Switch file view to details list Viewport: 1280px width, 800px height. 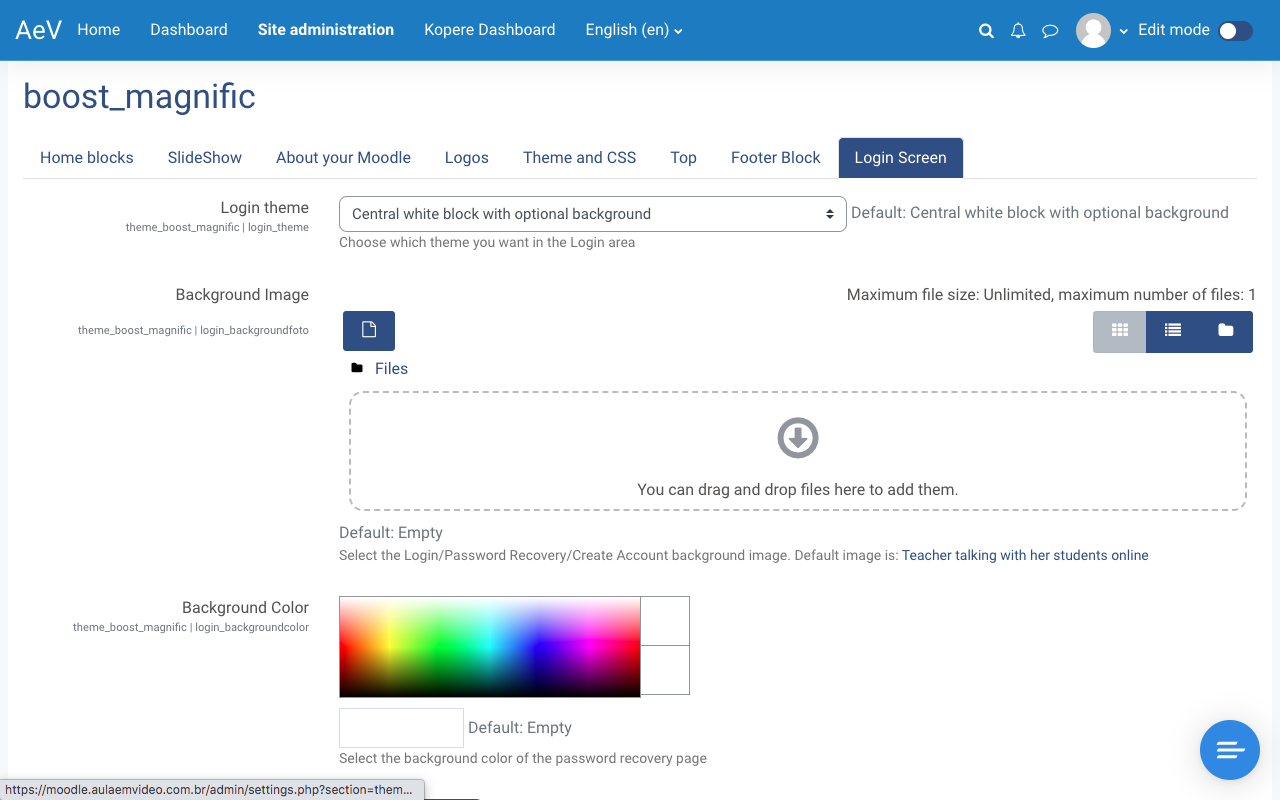tap(1173, 331)
